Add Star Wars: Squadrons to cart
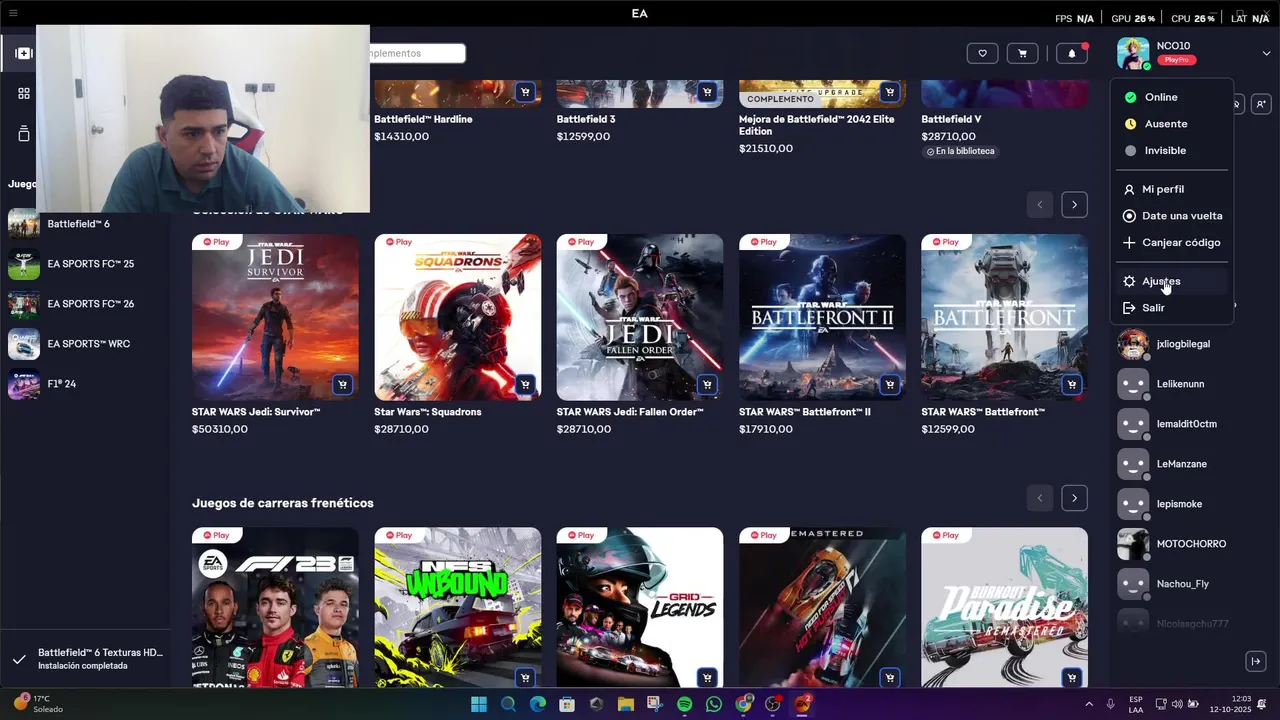The image size is (1280, 720). pyautogui.click(x=525, y=385)
